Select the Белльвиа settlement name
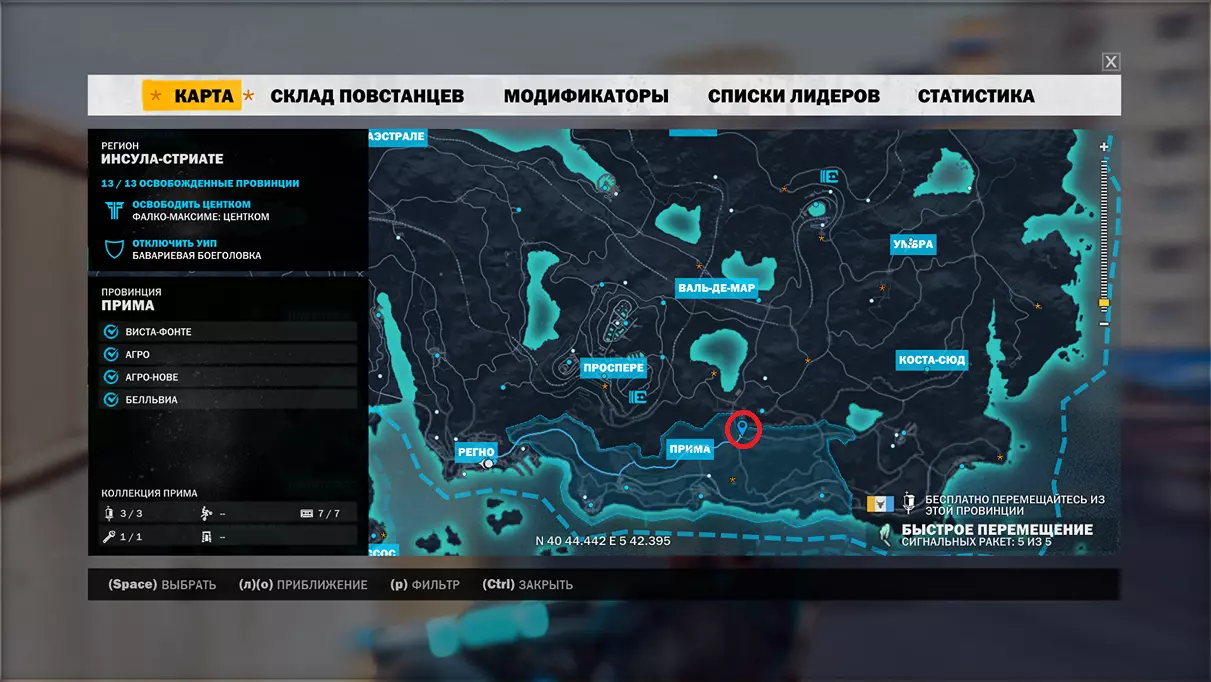Screen dimensions: 1211x682 pos(152,399)
